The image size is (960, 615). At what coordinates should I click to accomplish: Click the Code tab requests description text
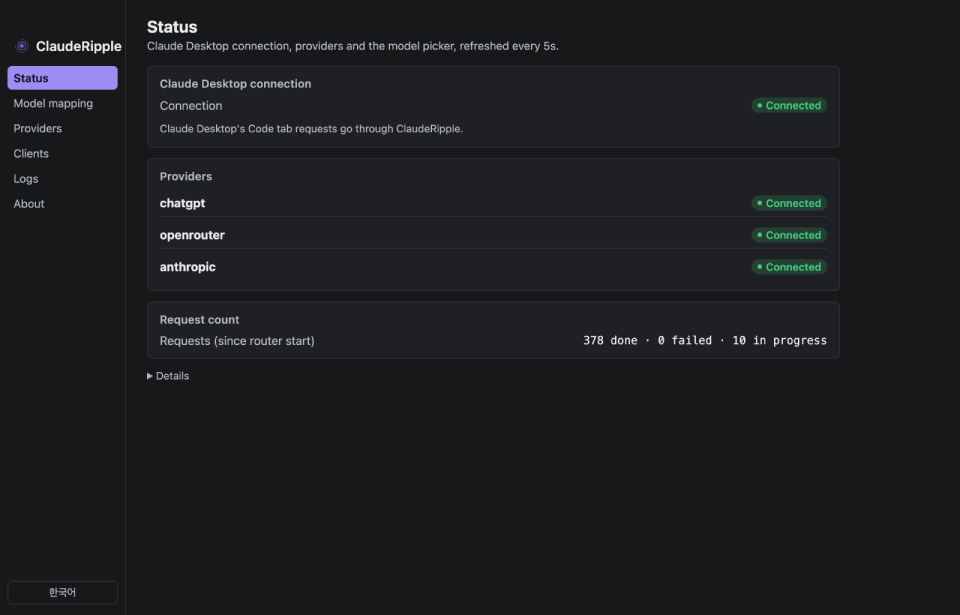pos(311,129)
